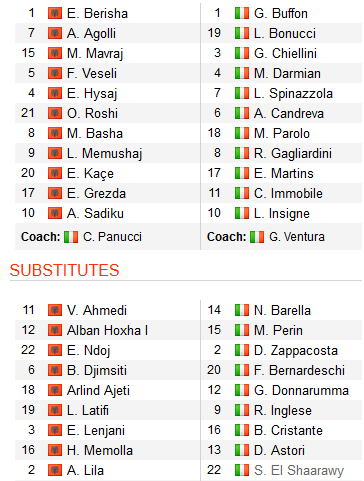The width and height of the screenshot is (364, 481).
Task: Click the Italy flag beside L. Insigne
Action: [242, 213]
